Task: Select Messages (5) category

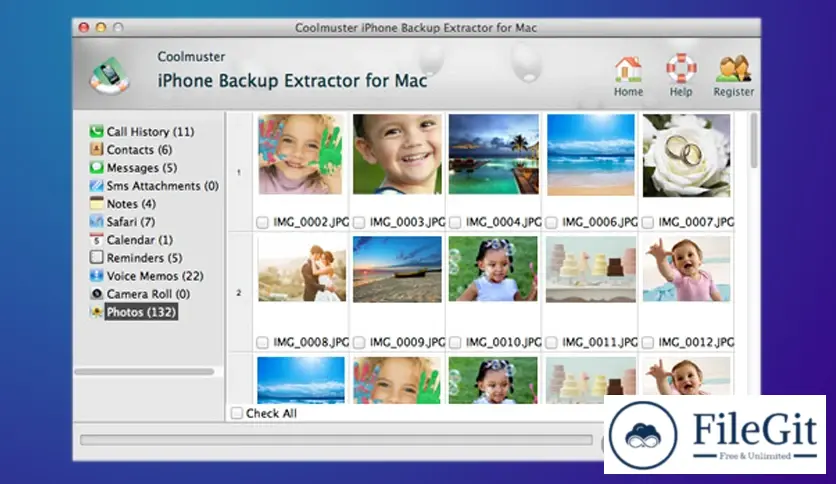Action: pos(142,168)
